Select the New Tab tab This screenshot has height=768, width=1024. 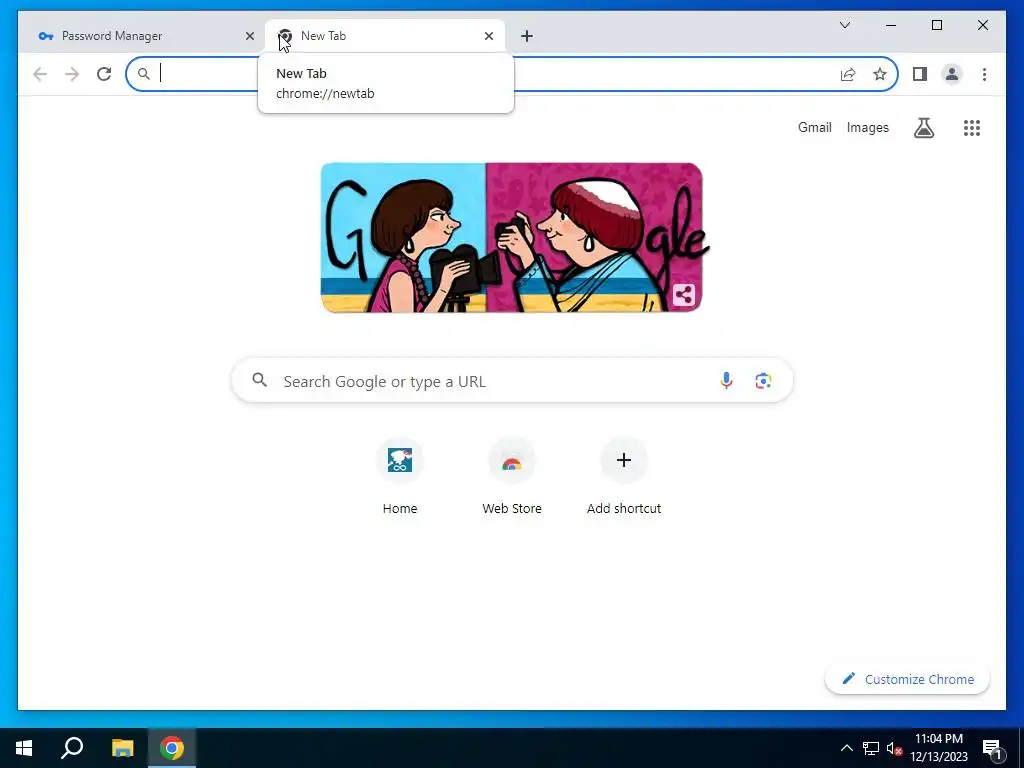click(x=385, y=36)
